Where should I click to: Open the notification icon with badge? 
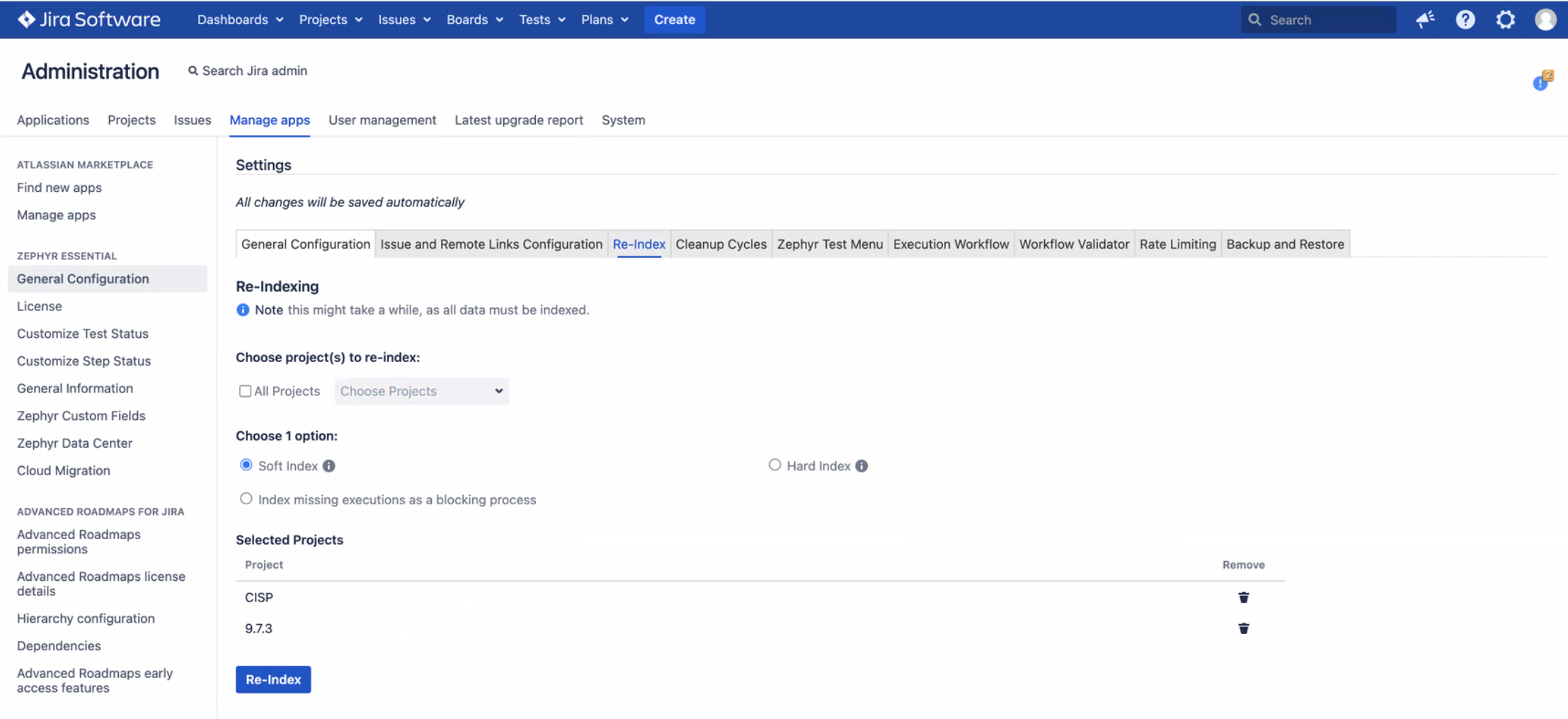(x=1541, y=81)
